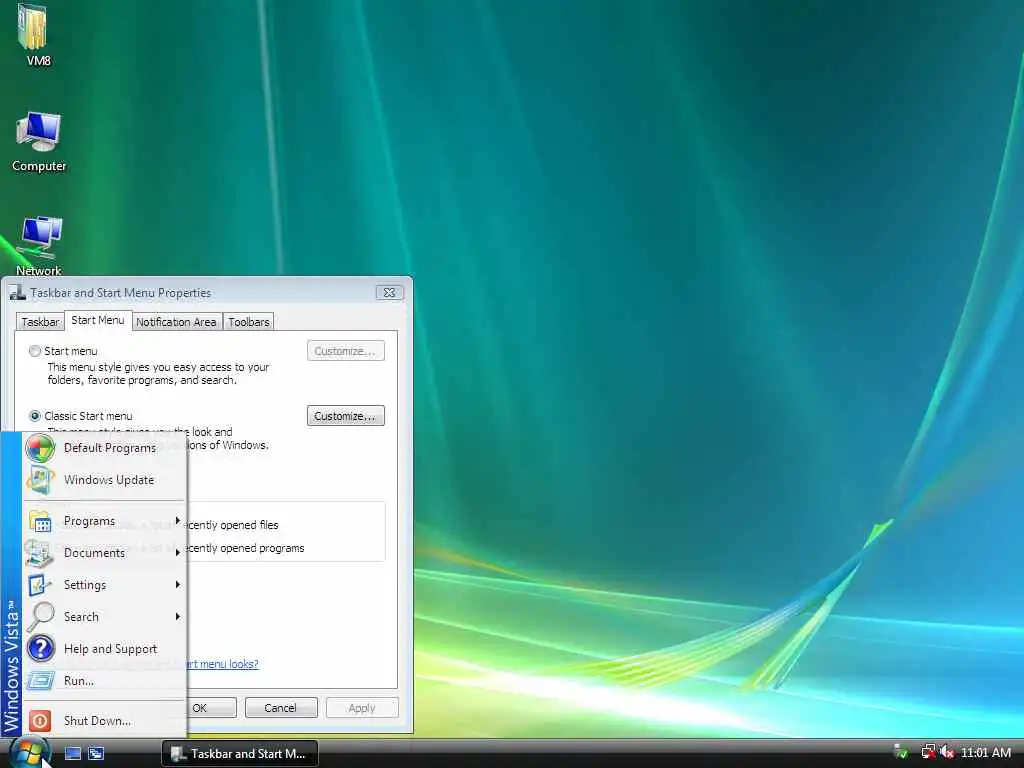Switch to the Toolbars tab
Viewport: 1024px width, 768px height.
coord(249,322)
